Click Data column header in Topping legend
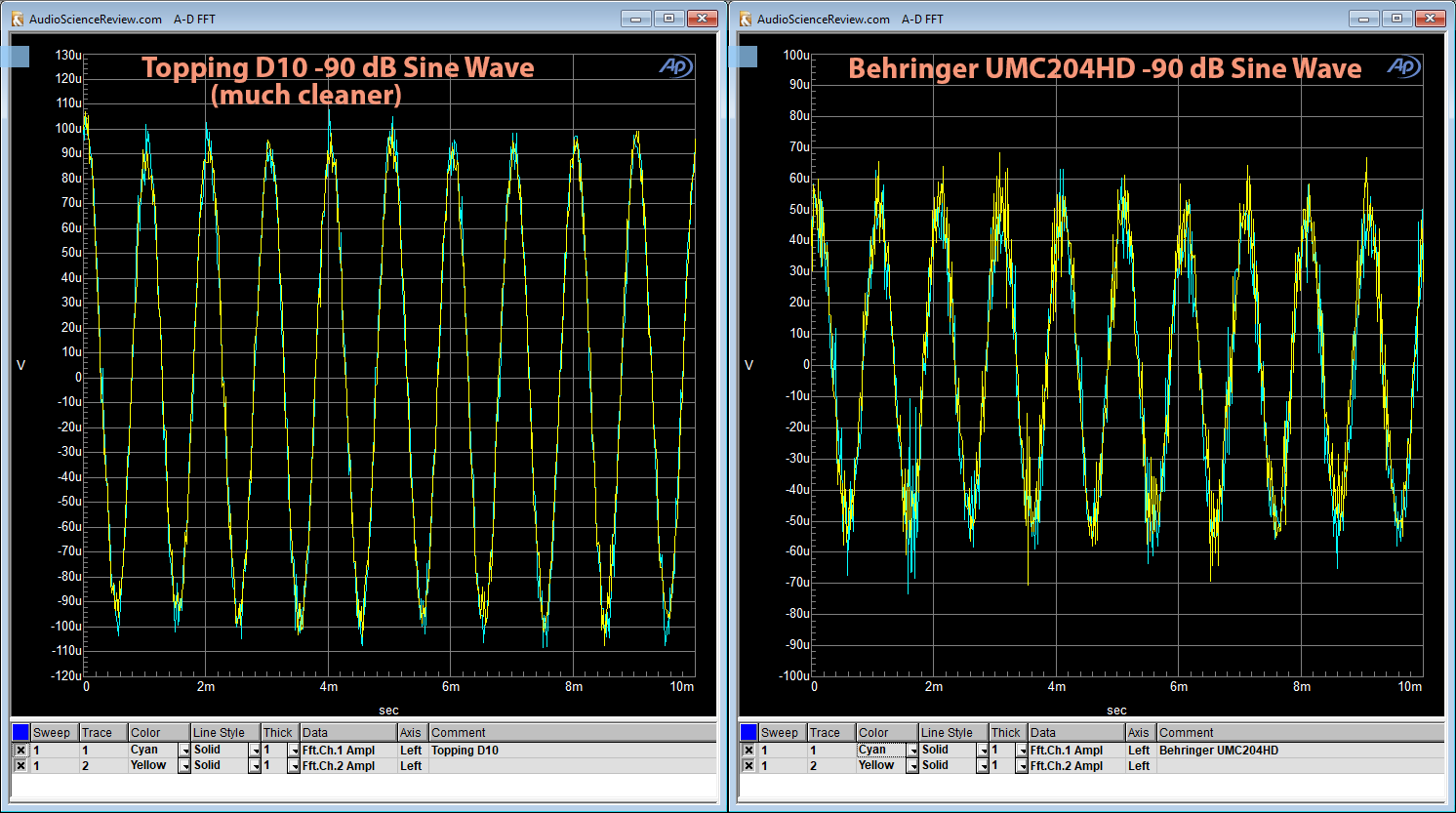This screenshot has width=1456, height=813. pyautogui.click(x=348, y=733)
